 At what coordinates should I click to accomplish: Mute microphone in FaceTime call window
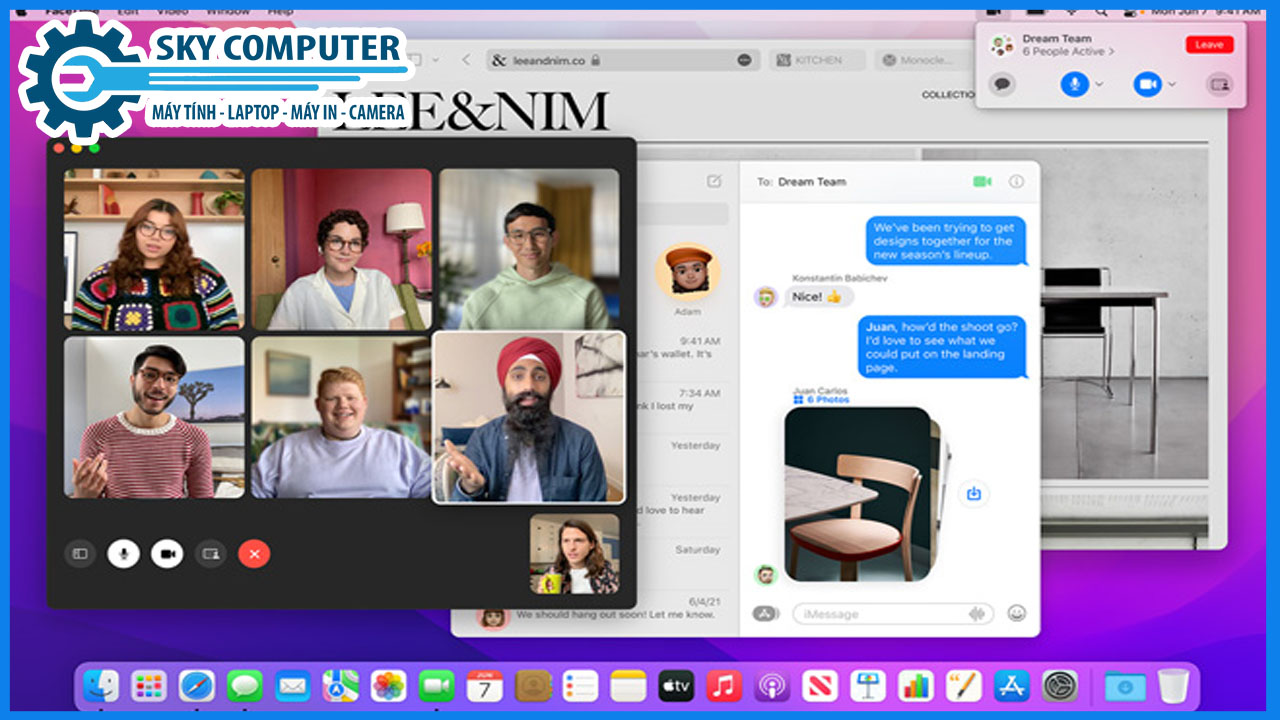pos(123,553)
